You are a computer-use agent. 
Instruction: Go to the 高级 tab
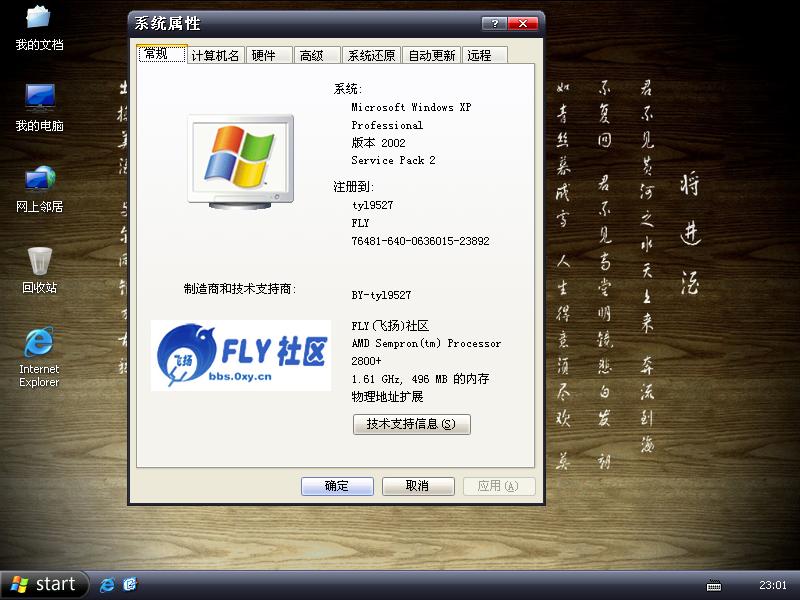coord(317,55)
